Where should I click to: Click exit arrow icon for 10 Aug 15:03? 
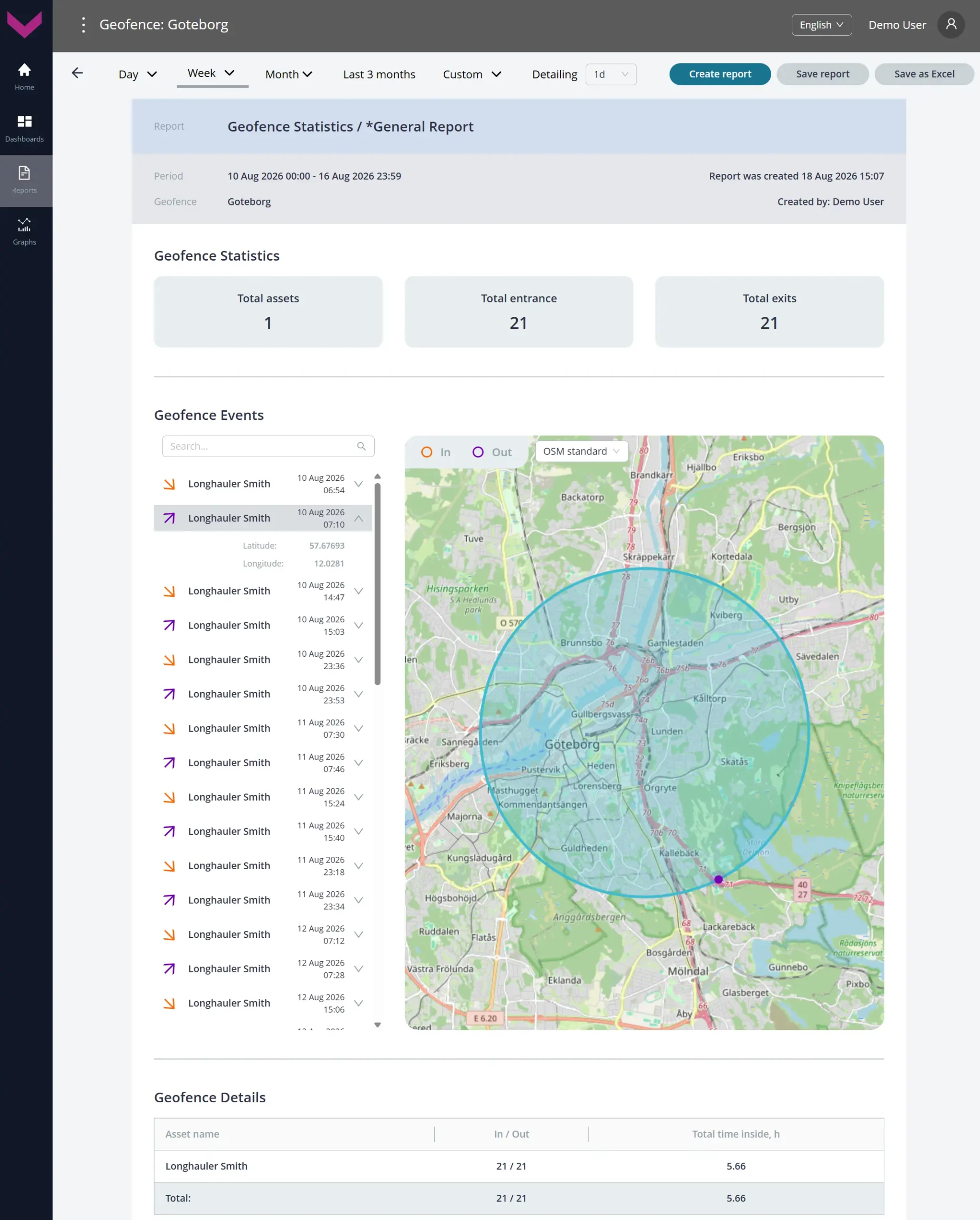click(169, 625)
